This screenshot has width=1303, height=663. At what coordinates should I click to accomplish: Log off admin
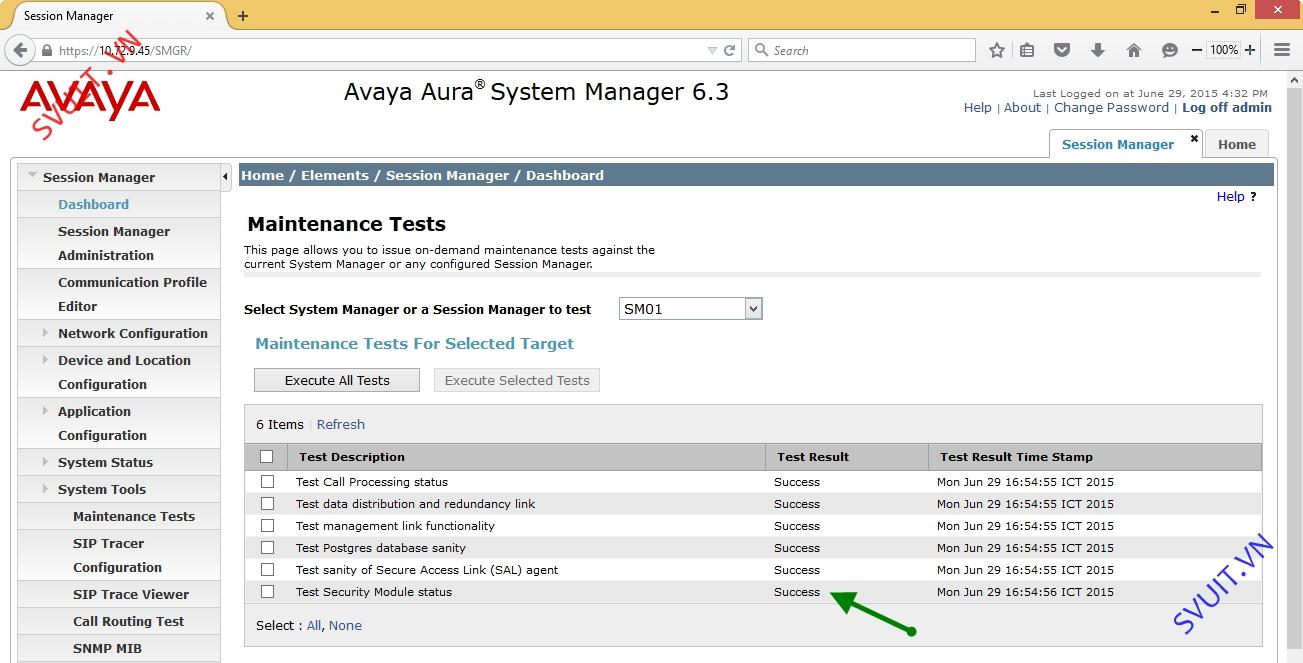click(1227, 108)
